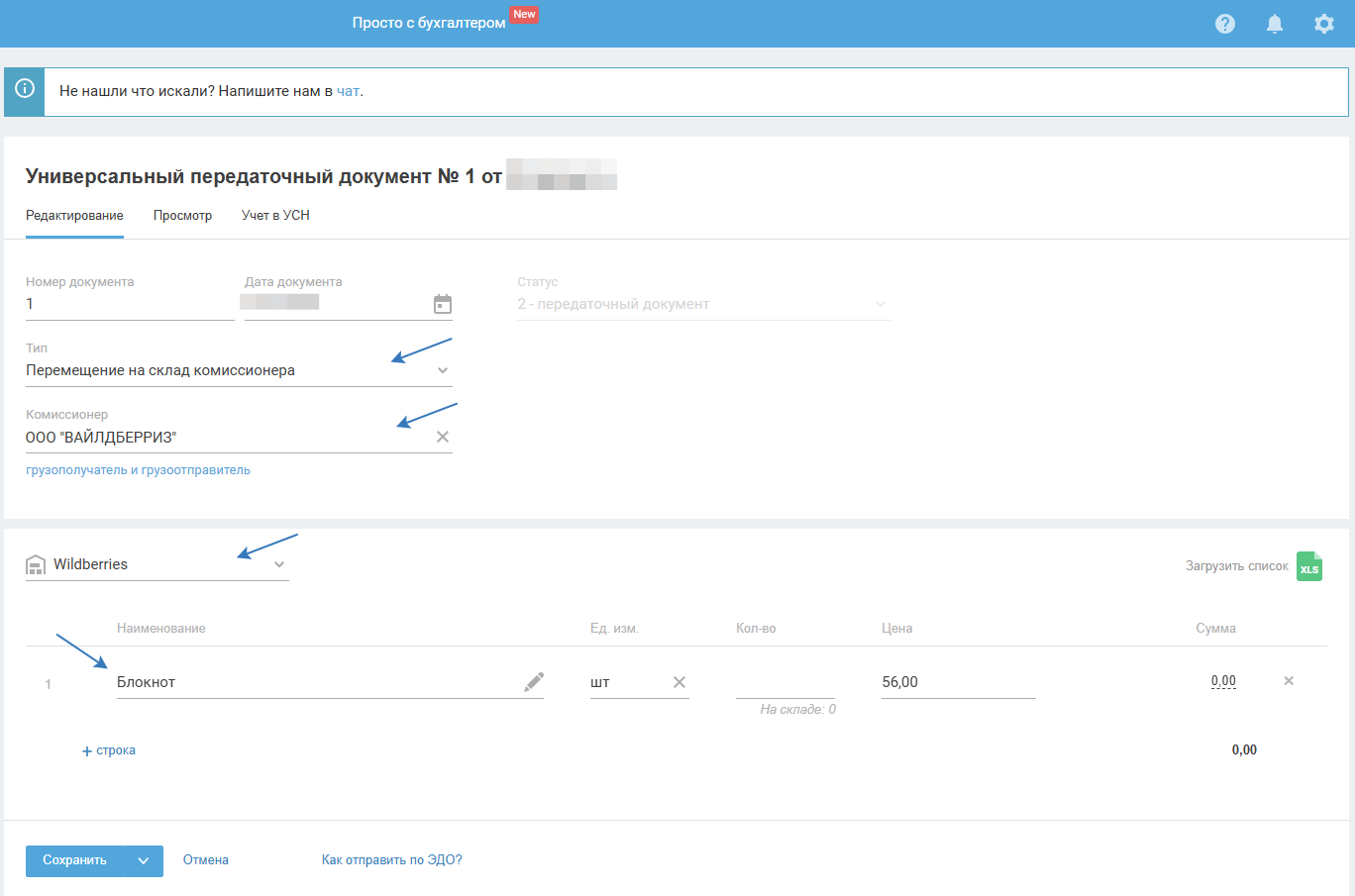Open грузополучатель и грузоотправитель link
Screen dimensions: 1355x896
(138, 470)
